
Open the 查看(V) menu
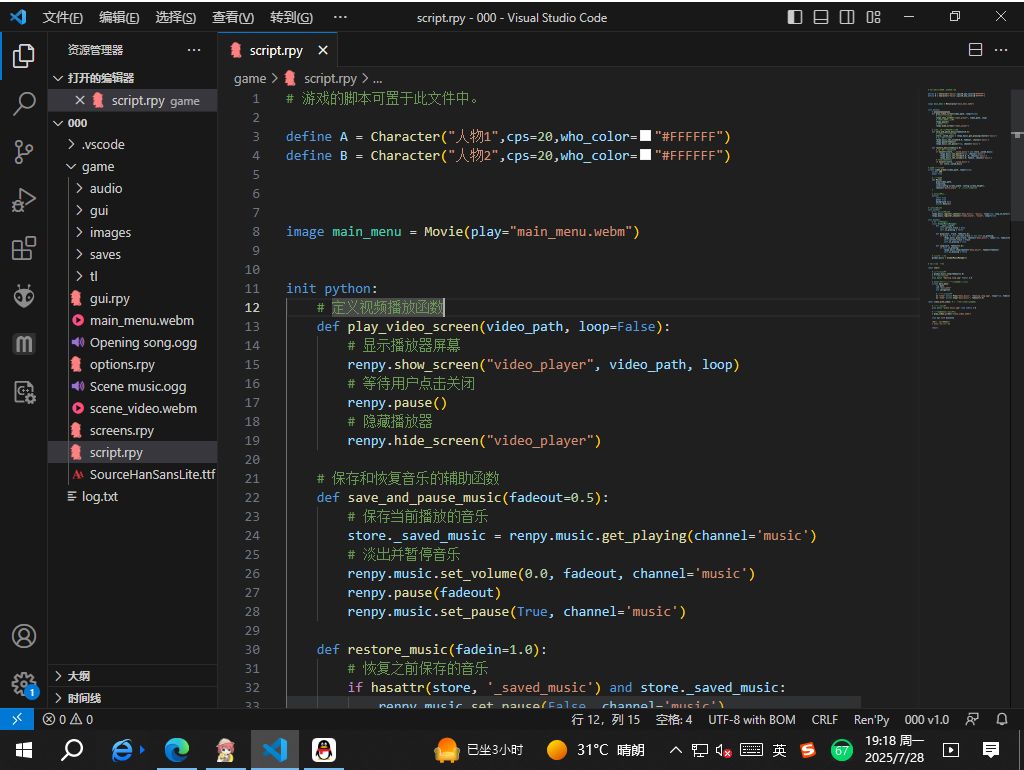coord(232,18)
